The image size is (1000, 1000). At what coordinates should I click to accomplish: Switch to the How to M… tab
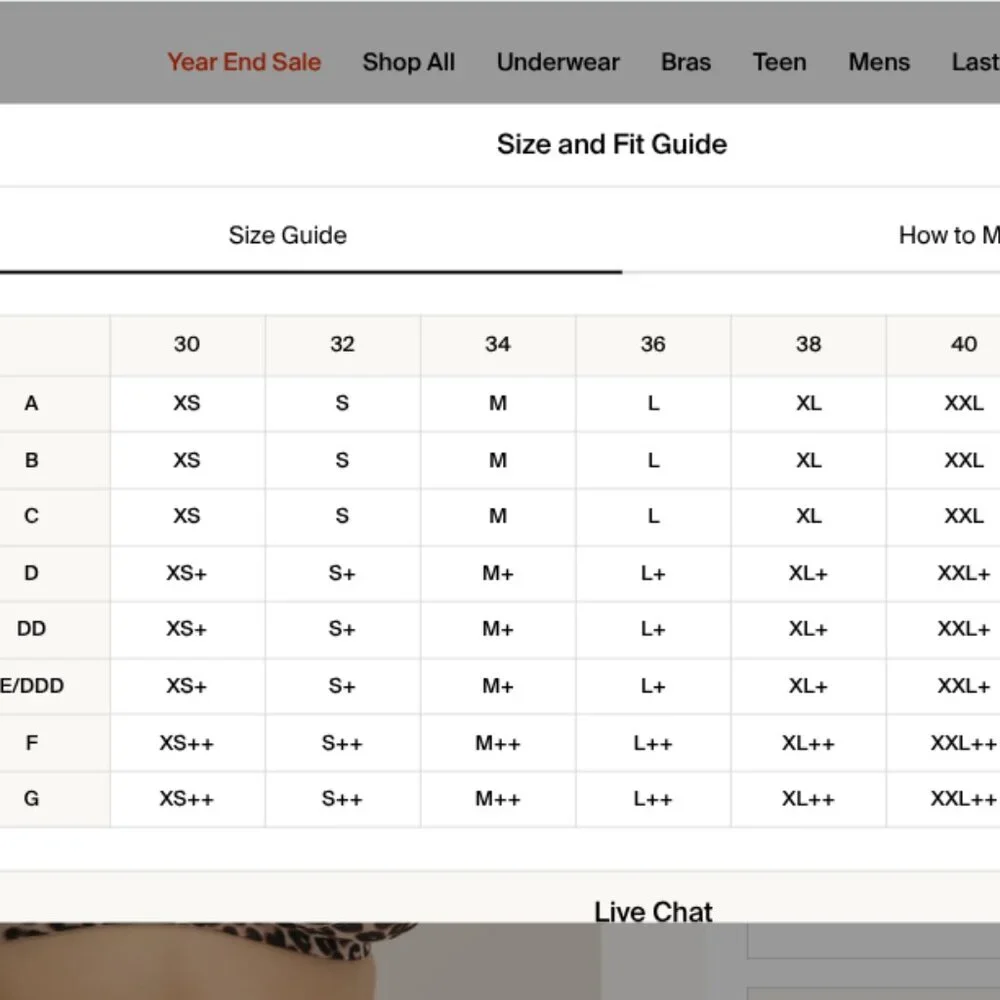pos(949,235)
